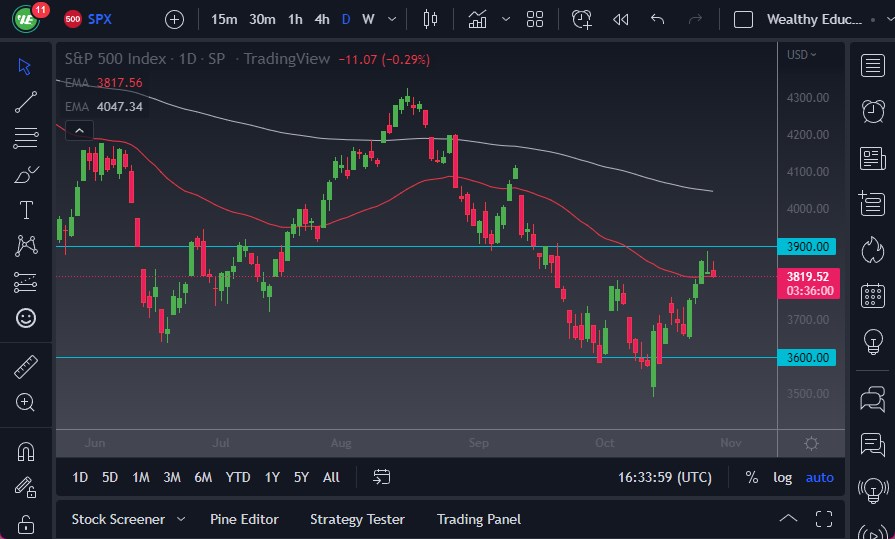895x539 pixels.
Task: Select the trend line drawing tool
Action: point(26,101)
